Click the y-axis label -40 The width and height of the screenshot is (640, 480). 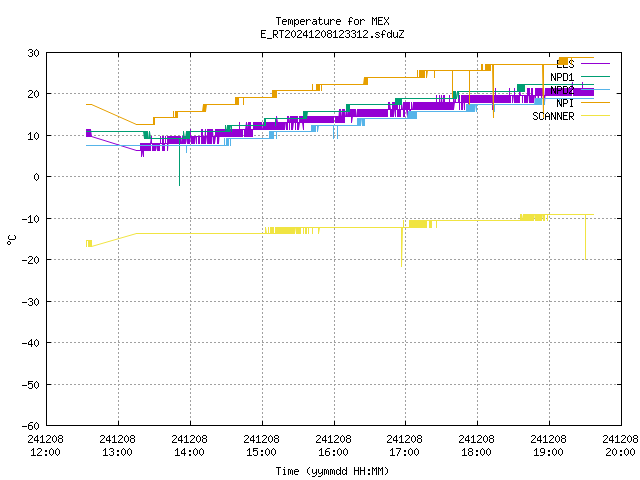(x=31, y=343)
